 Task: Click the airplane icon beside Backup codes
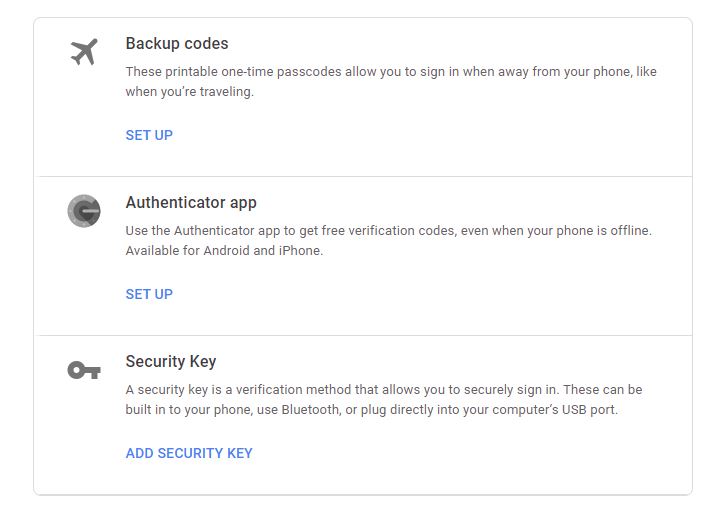tap(84, 51)
